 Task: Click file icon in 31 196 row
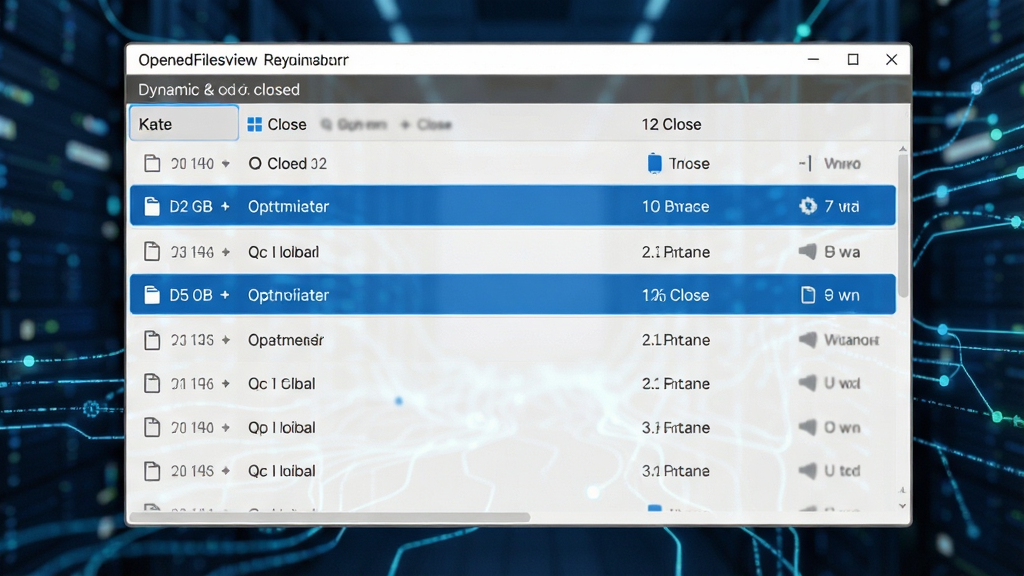[x=152, y=383]
